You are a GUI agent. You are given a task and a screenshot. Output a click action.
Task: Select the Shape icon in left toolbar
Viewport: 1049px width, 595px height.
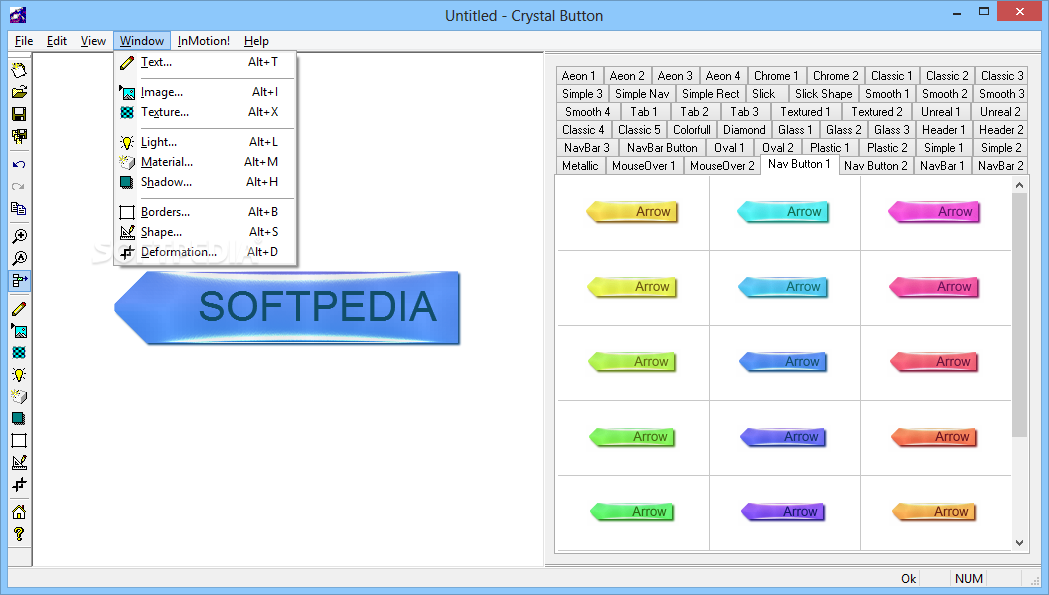tap(19, 462)
